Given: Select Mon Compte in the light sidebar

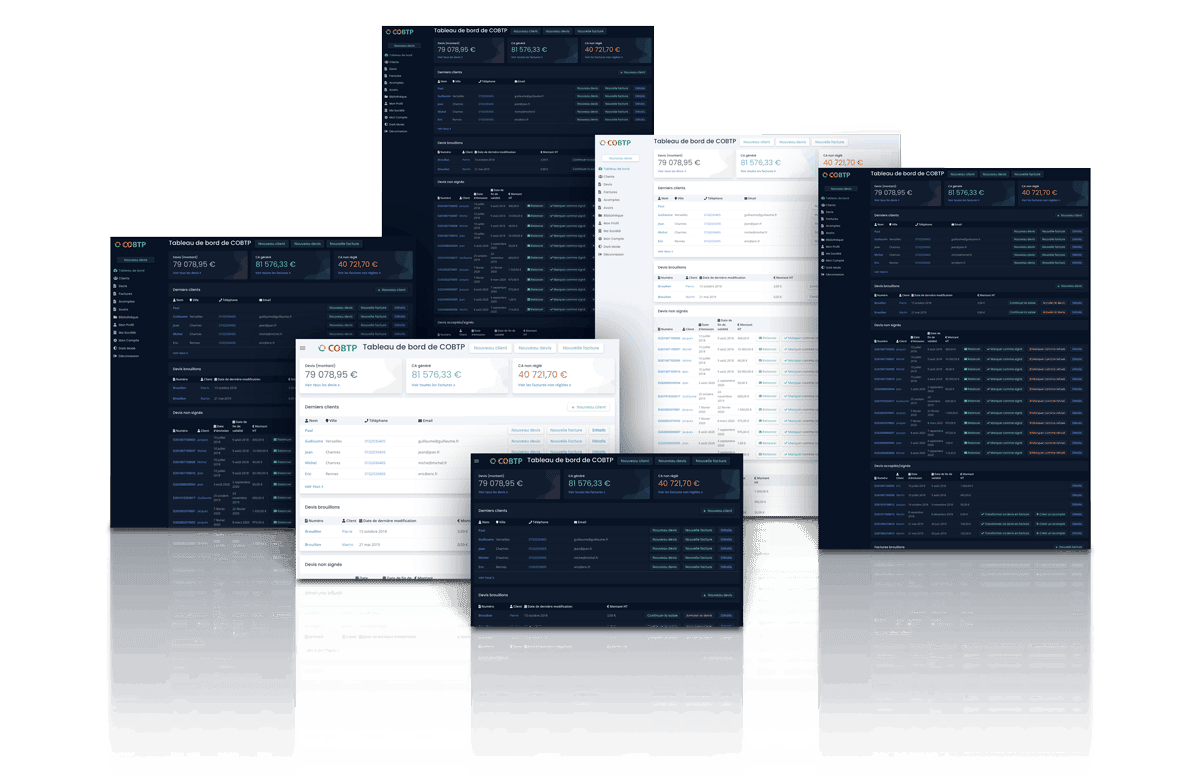Looking at the screenshot, I should [x=612, y=238].
